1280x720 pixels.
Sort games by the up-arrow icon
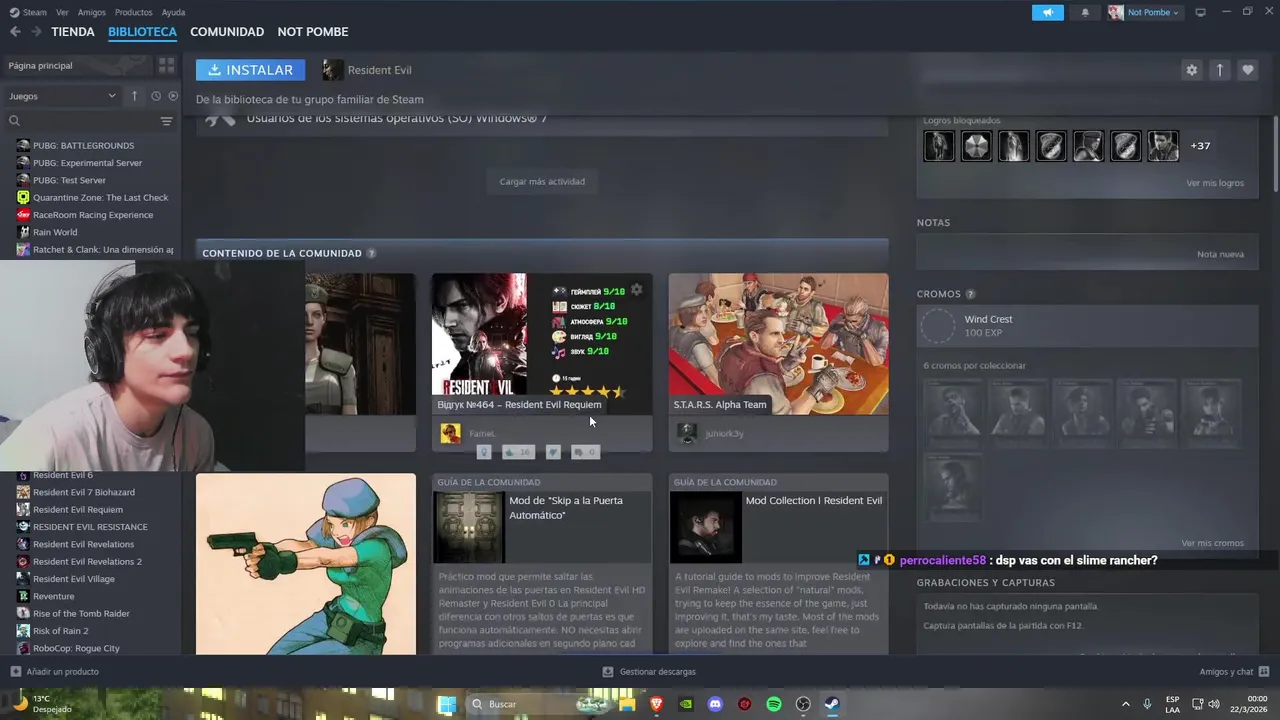[x=134, y=96]
